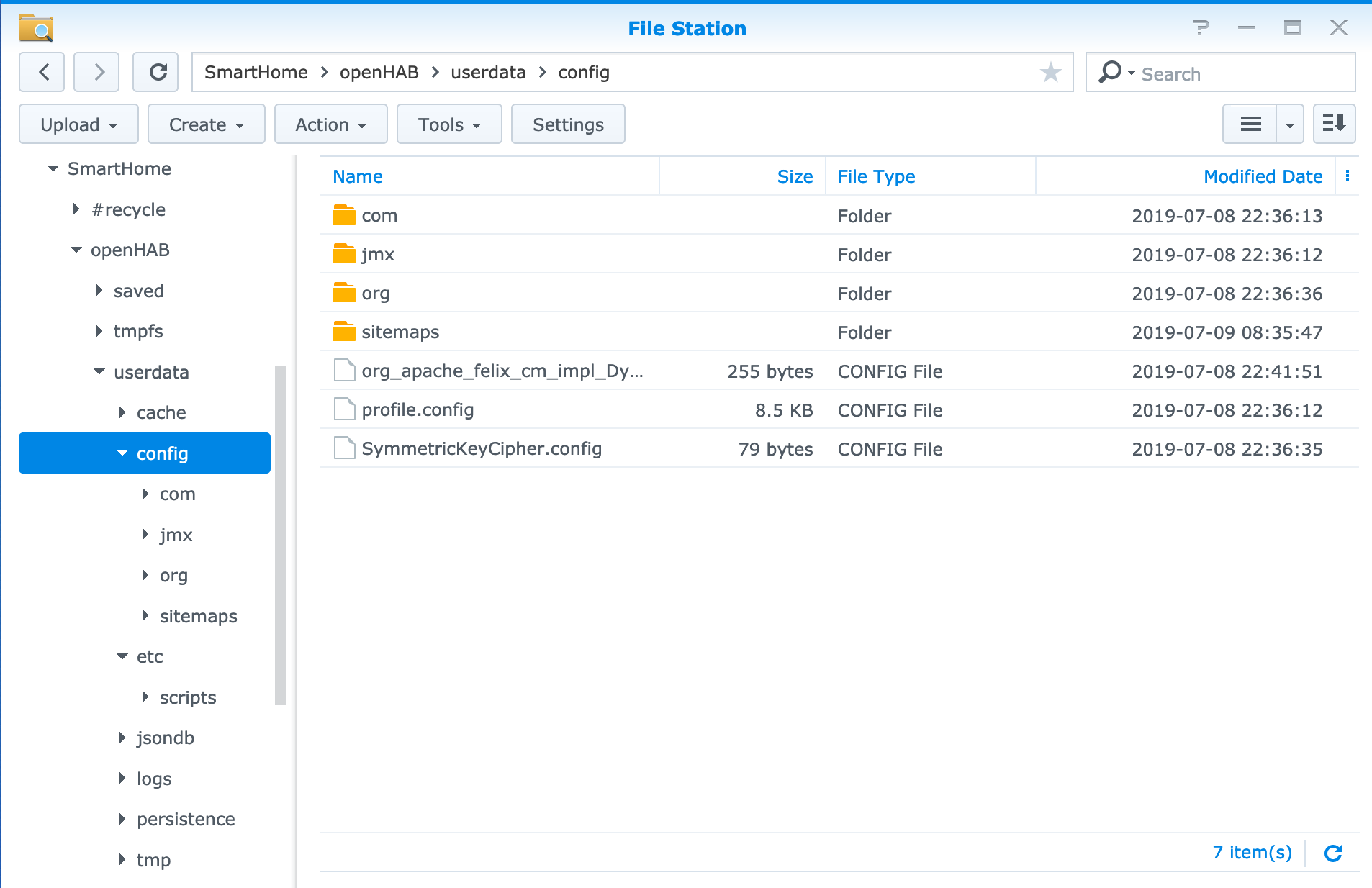The image size is (1372, 888).
Task: Toggle sorting by Modified Date column
Action: [x=1263, y=176]
